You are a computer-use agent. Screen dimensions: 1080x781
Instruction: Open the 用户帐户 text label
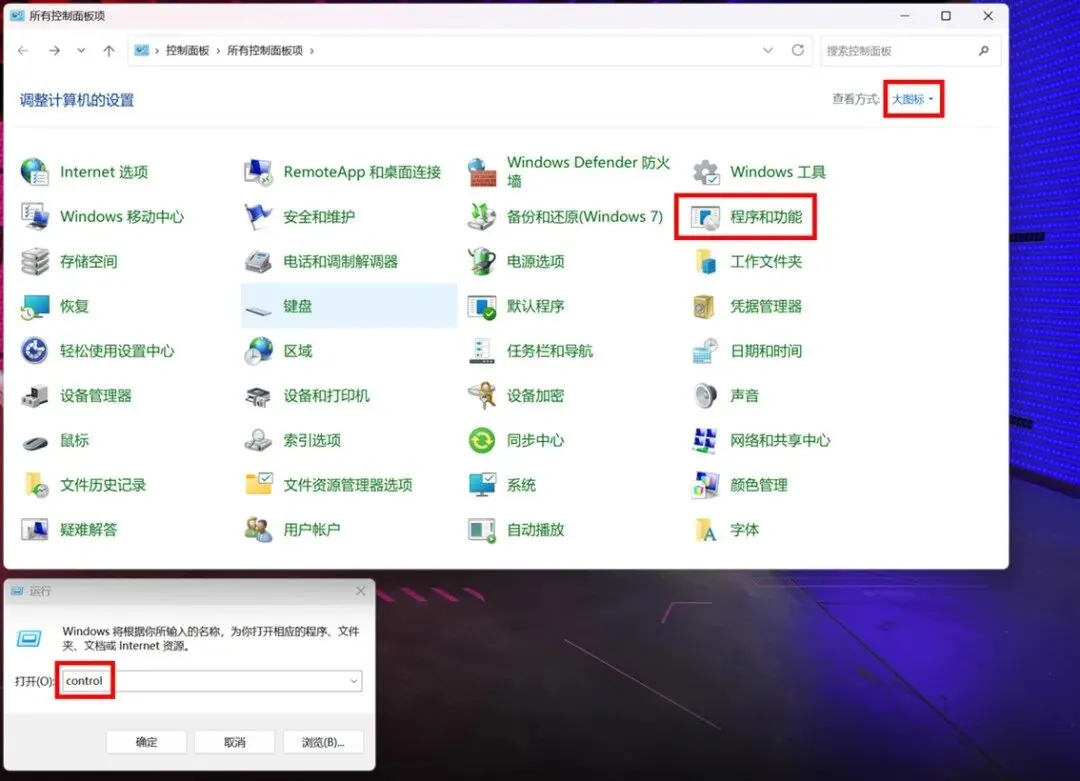pos(311,530)
